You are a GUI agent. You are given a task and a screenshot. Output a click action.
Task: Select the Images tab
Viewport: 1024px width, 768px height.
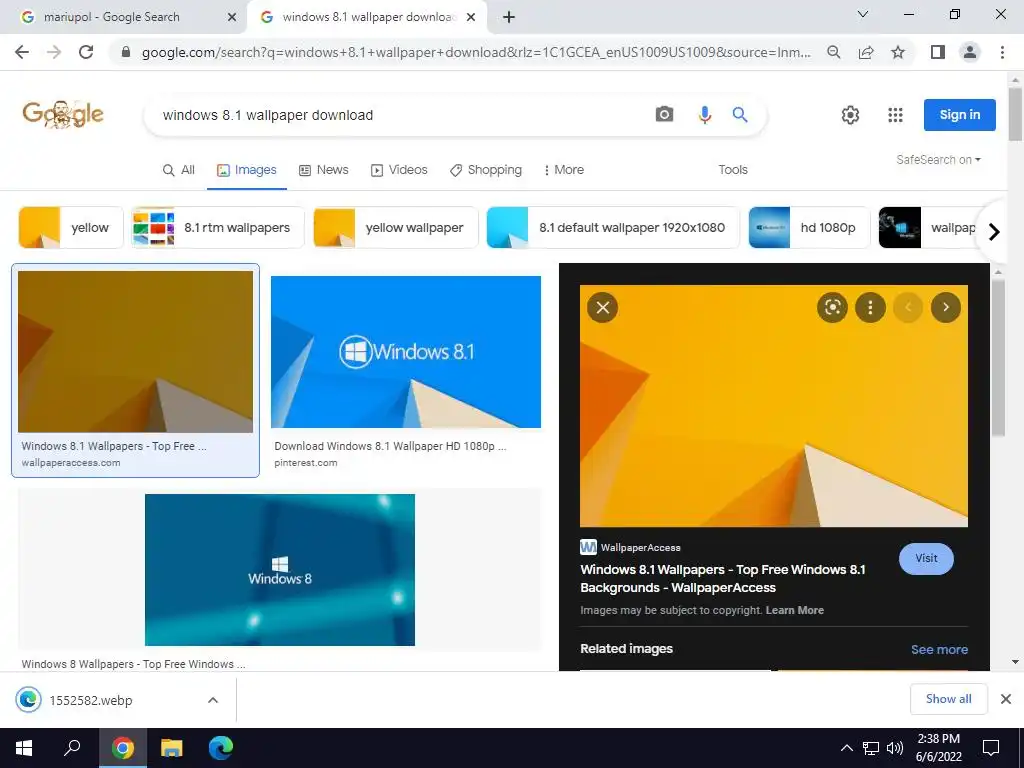click(x=246, y=170)
